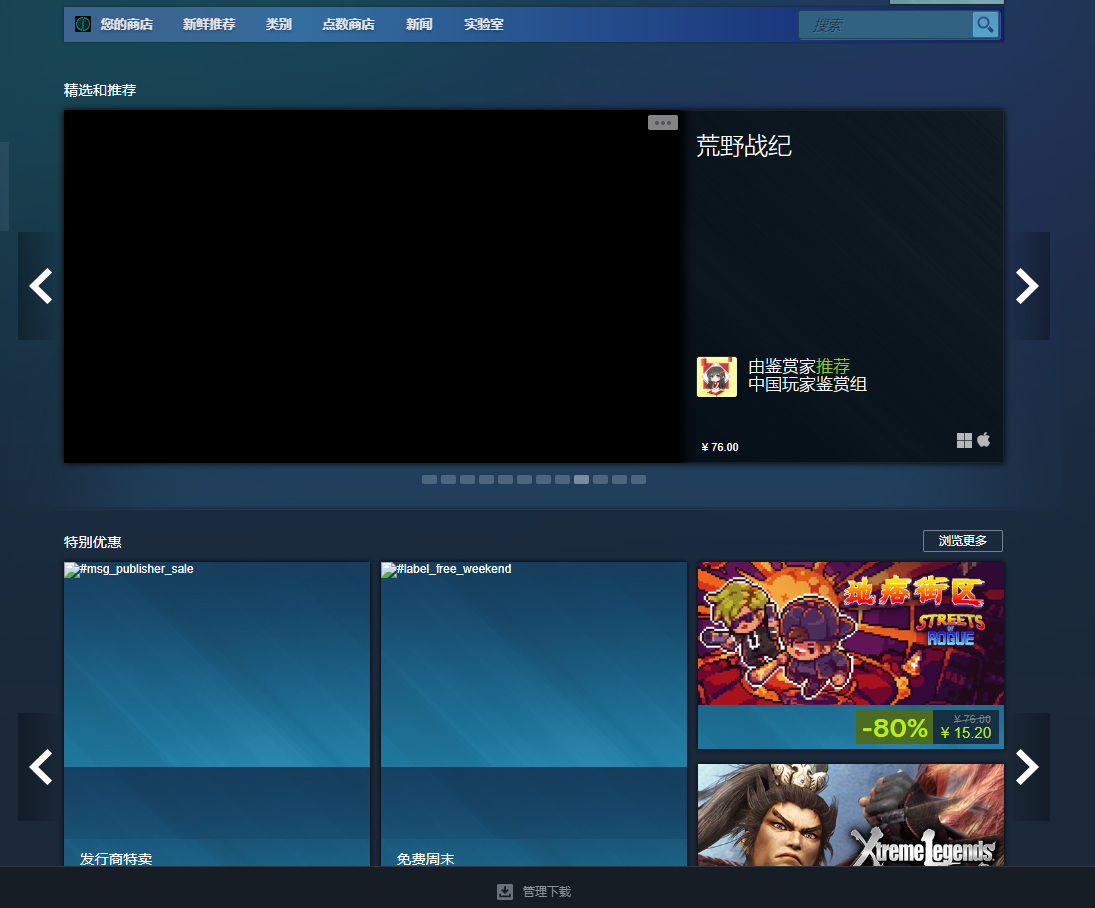Go to next featured carousel item
This screenshot has width=1095, height=908.
click(1027, 286)
